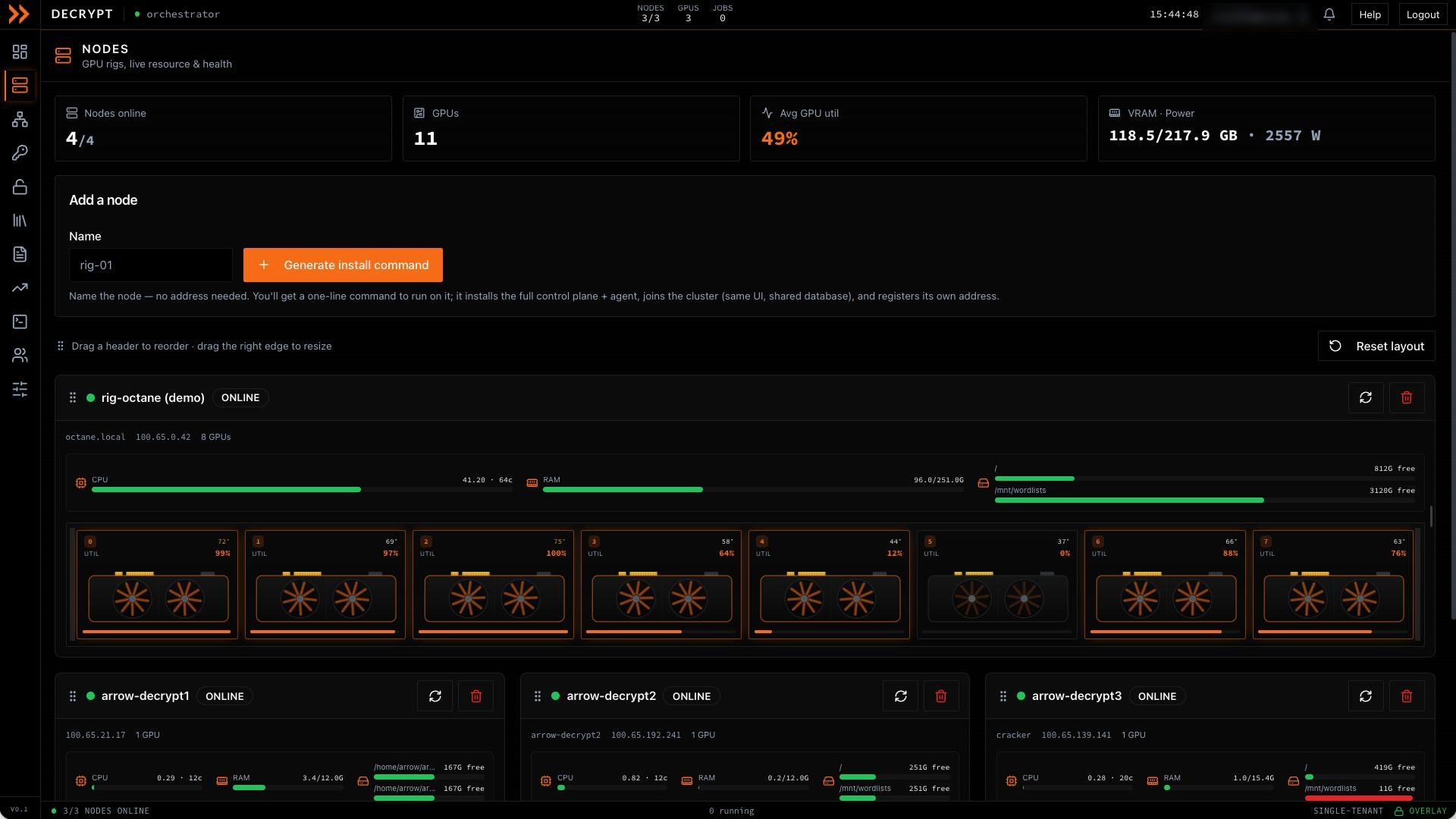Select GPU 3 card at 64% util
The height and width of the screenshot is (819, 1456).
[661, 585]
